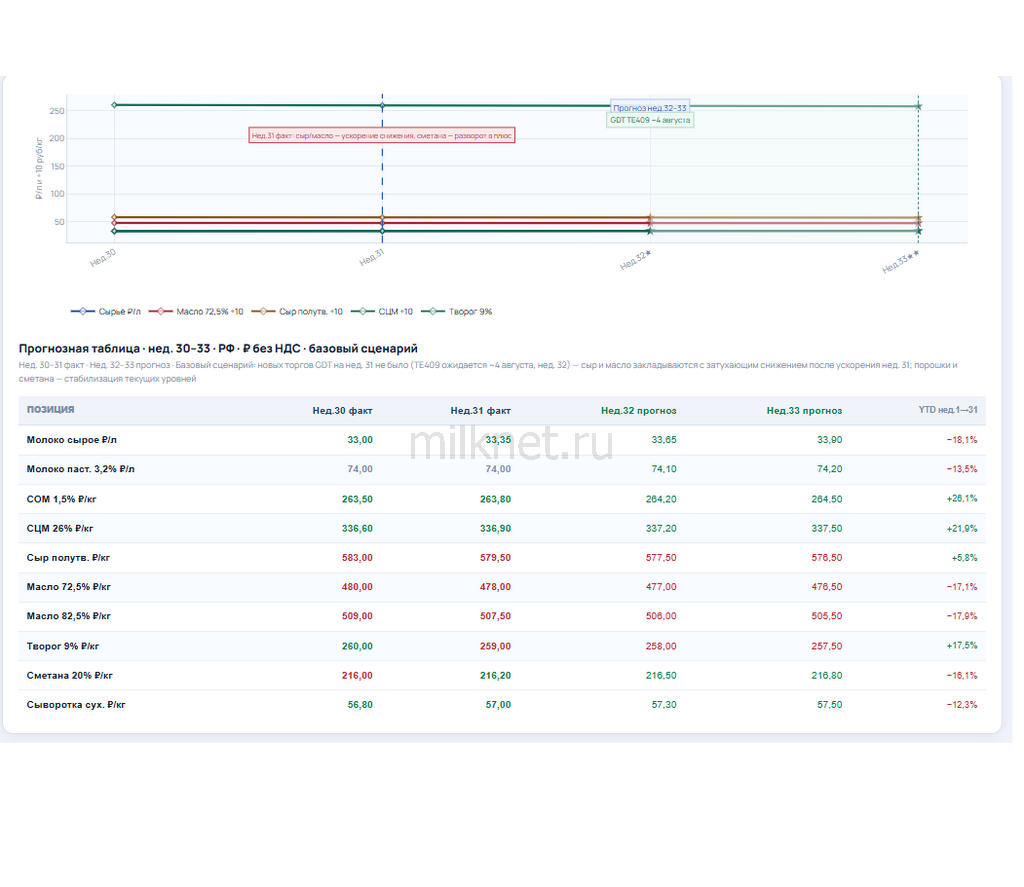Viewport: 1024px width, 887px height.
Task: Click the Нед.33** x-axis label
Action: coord(900,261)
